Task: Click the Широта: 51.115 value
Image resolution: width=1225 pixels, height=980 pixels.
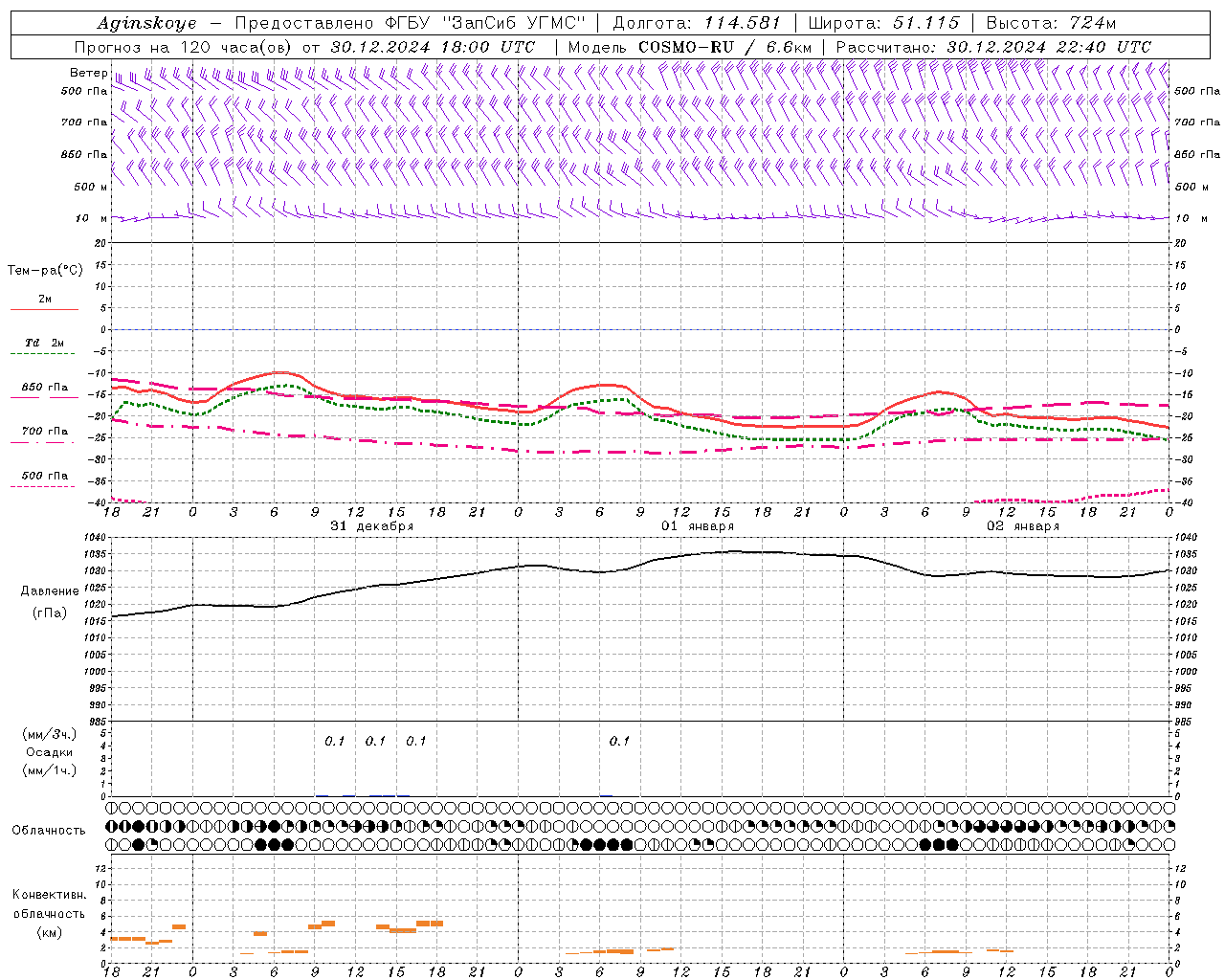Action: click(883, 23)
